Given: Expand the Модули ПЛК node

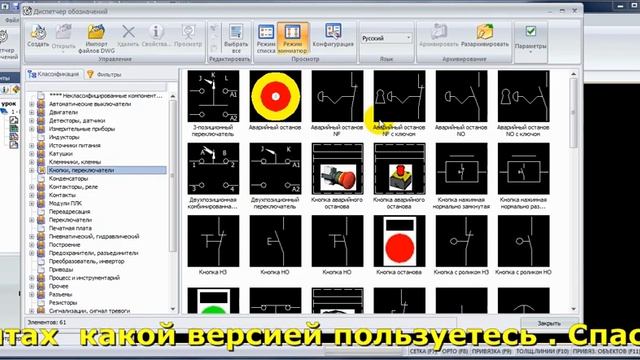Looking at the screenshot, I should click(31, 203).
